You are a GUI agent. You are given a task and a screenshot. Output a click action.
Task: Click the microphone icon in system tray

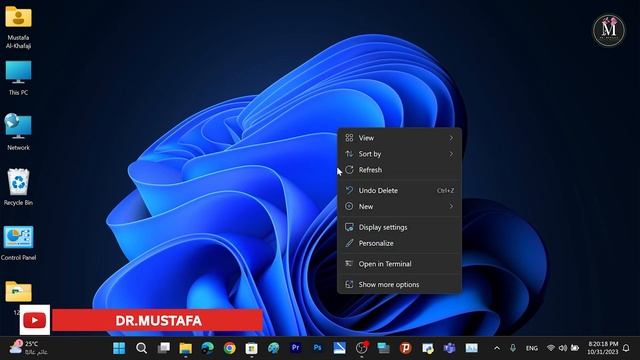tap(513, 348)
